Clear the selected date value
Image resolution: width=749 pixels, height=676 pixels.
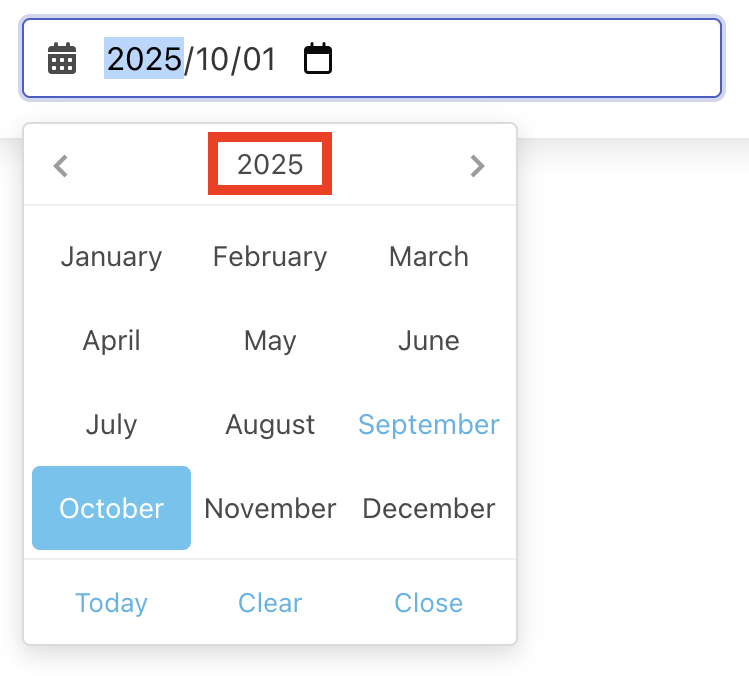(x=270, y=603)
